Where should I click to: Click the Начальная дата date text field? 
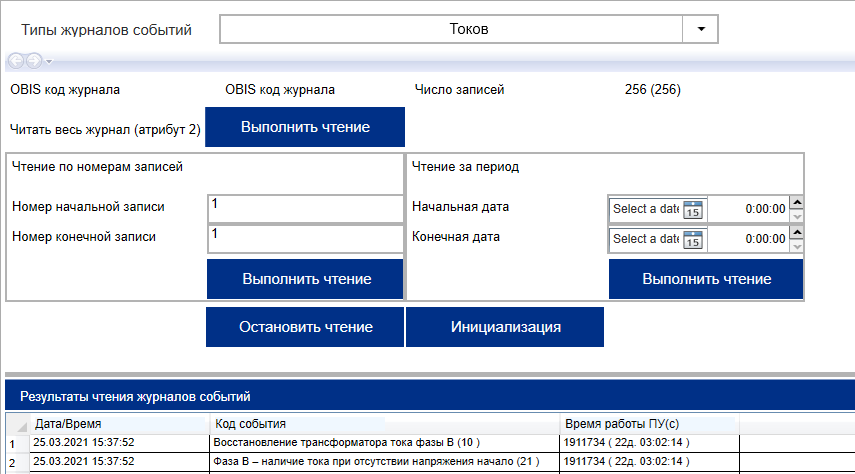(x=646, y=209)
